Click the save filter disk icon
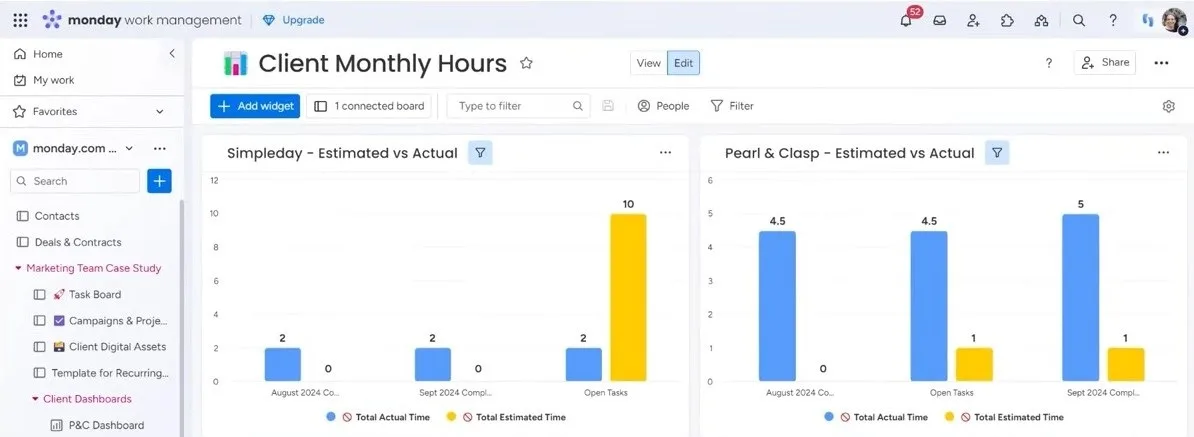Screen dimensions: 1194x437 click(x=608, y=106)
